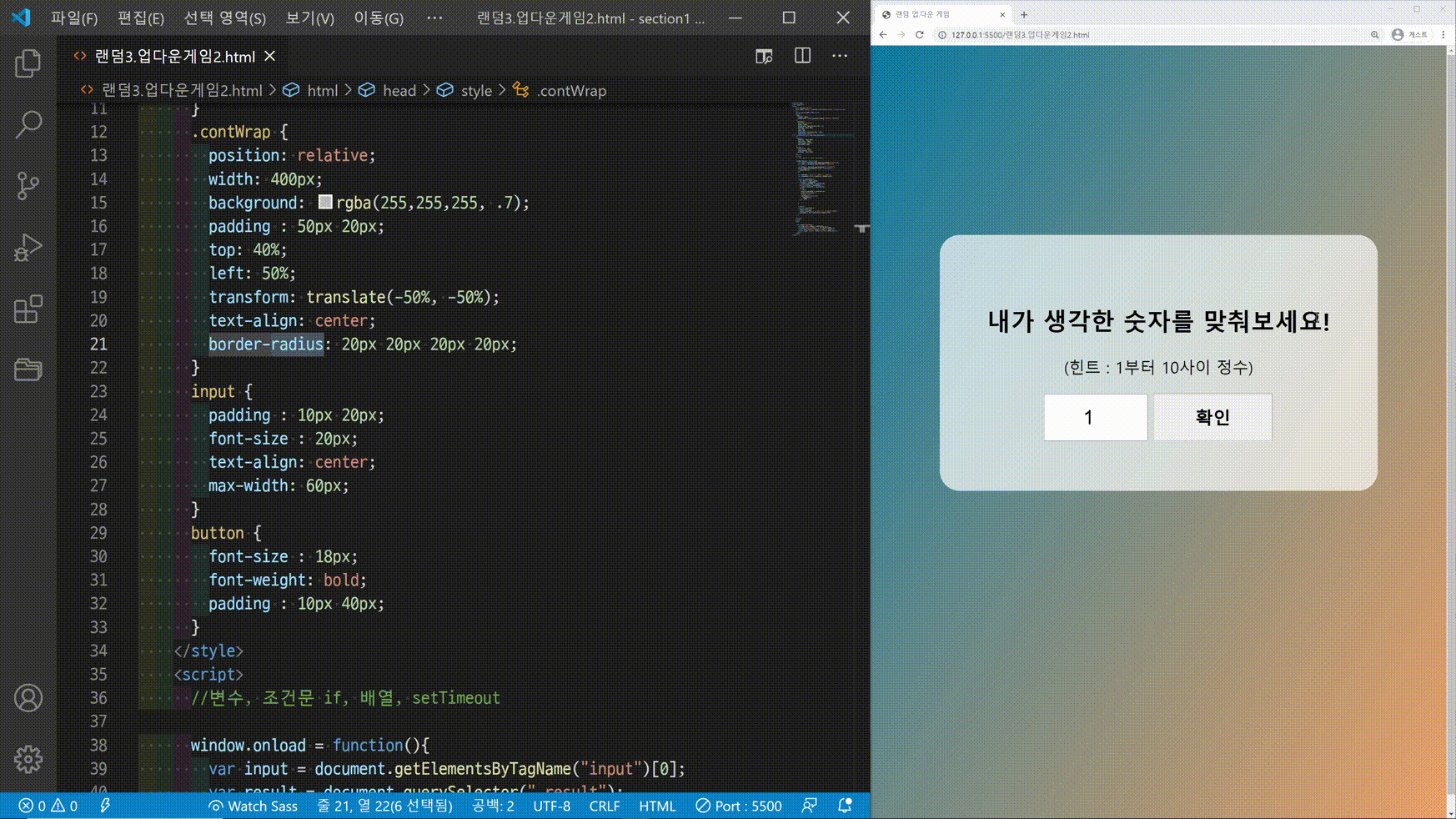Expand the file name breadcrumb
Image resolution: width=1456 pixels, height=819 pixels.
182,90
